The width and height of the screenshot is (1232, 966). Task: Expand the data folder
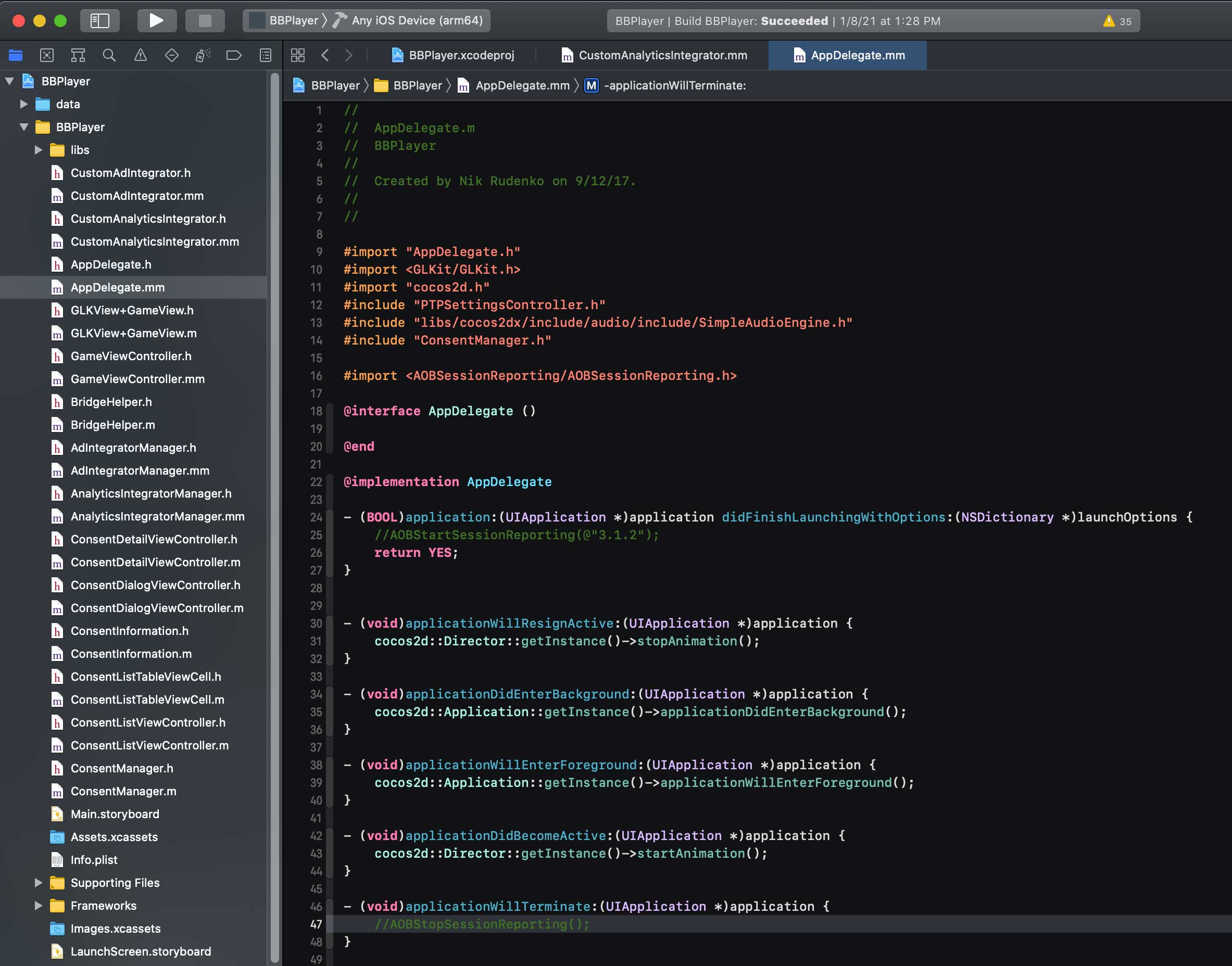pyautogui.click(x=24, y=104)
